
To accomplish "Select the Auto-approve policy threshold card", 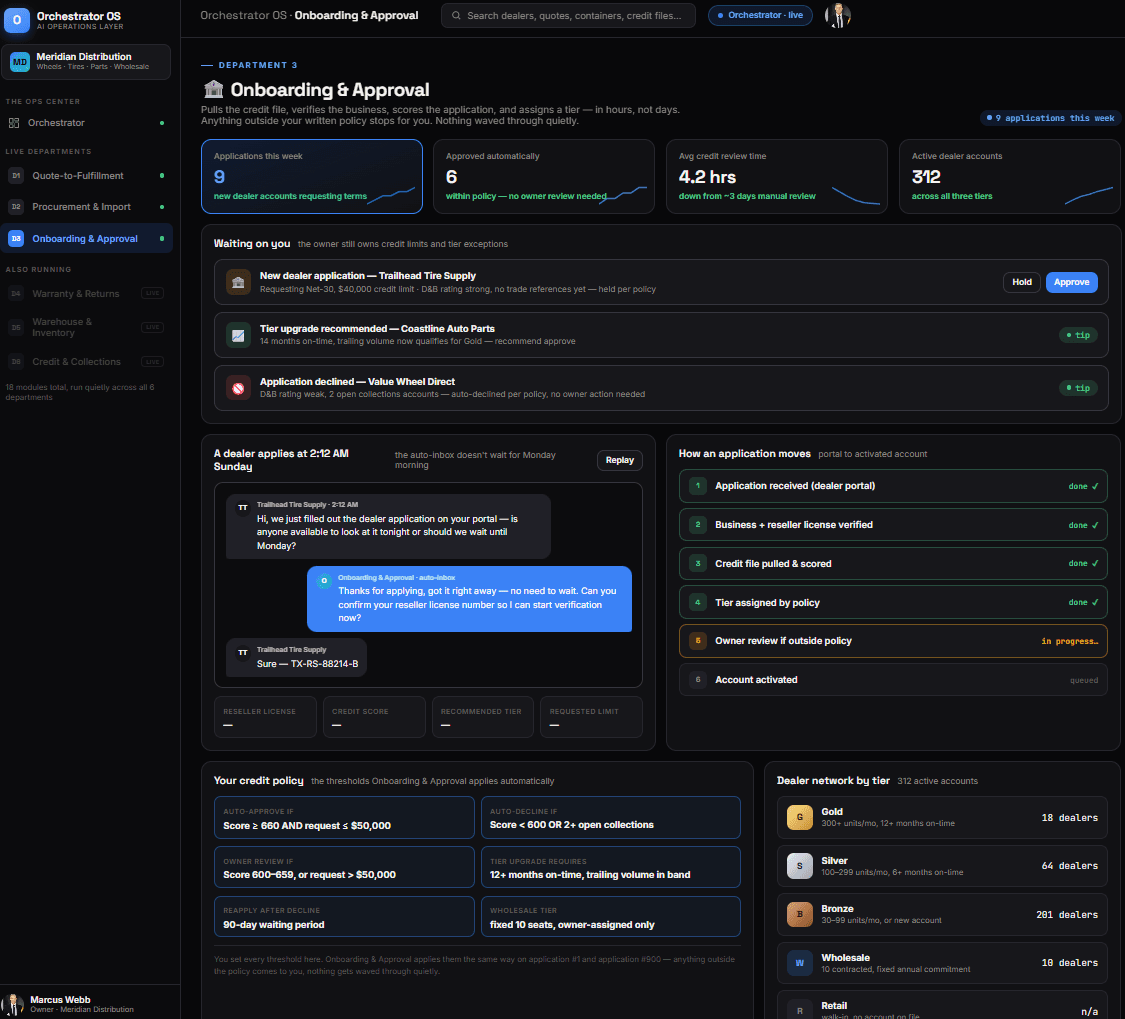I will (344, 817).
